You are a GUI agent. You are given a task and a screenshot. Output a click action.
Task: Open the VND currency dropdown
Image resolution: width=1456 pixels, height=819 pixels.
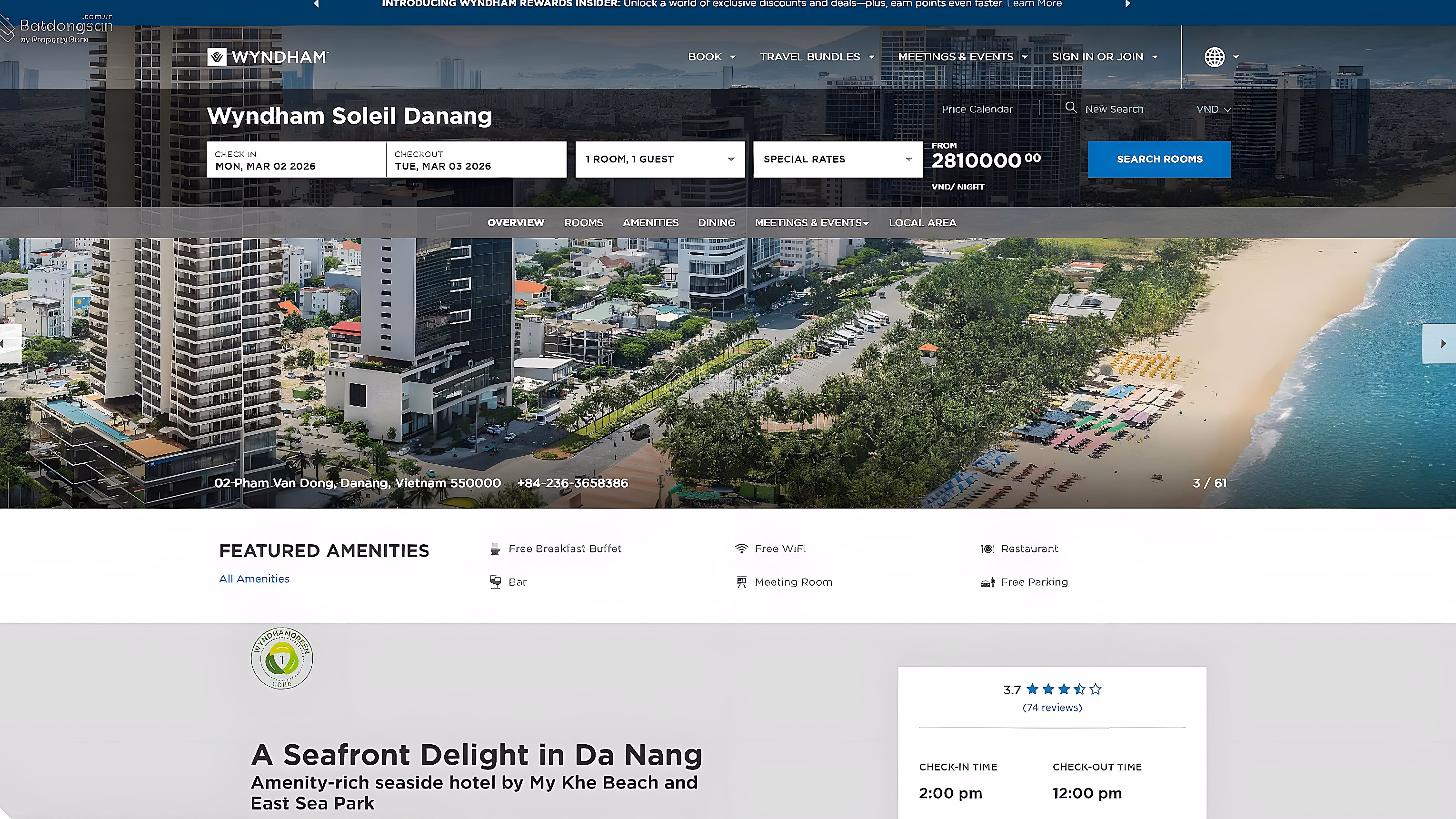(1213, 109)
